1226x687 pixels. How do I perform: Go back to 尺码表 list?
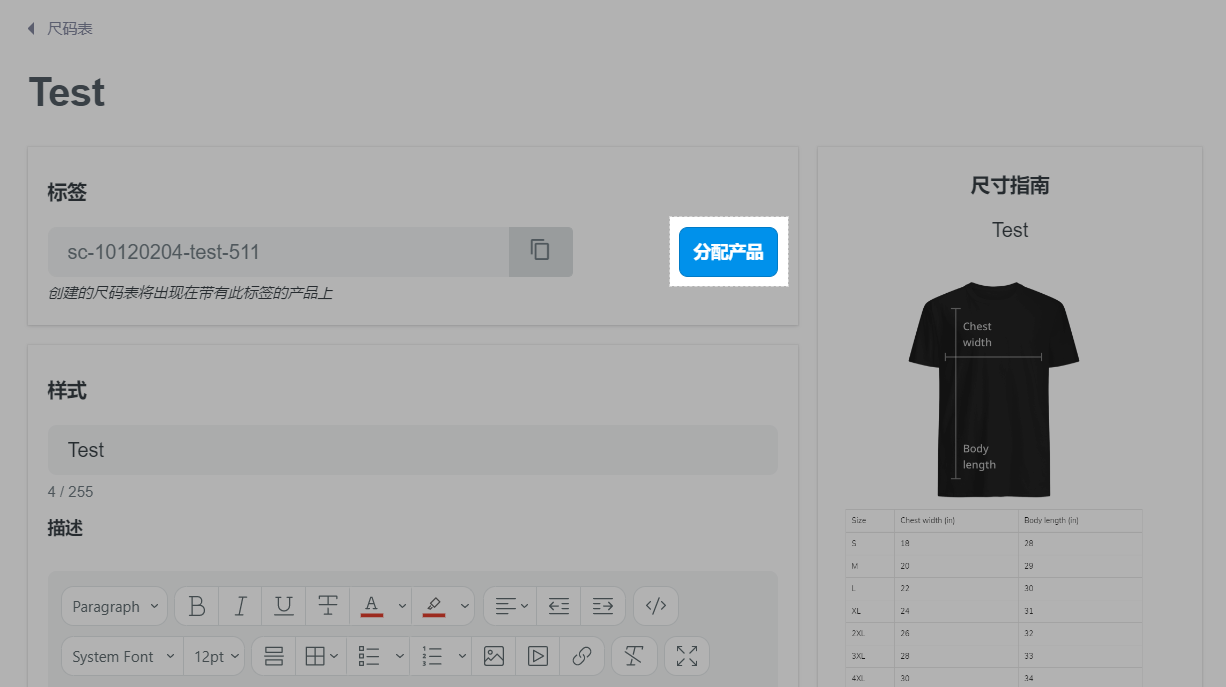60,29
